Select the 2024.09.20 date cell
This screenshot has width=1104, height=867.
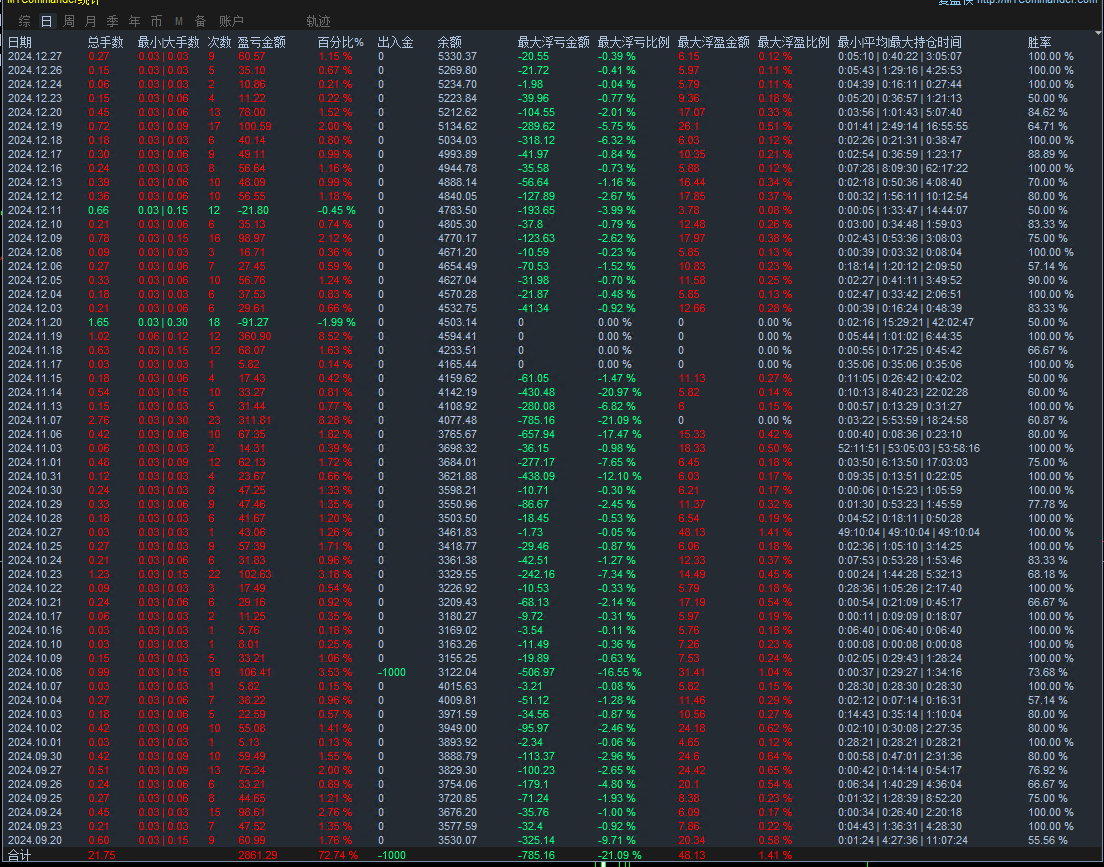point(34,840)
